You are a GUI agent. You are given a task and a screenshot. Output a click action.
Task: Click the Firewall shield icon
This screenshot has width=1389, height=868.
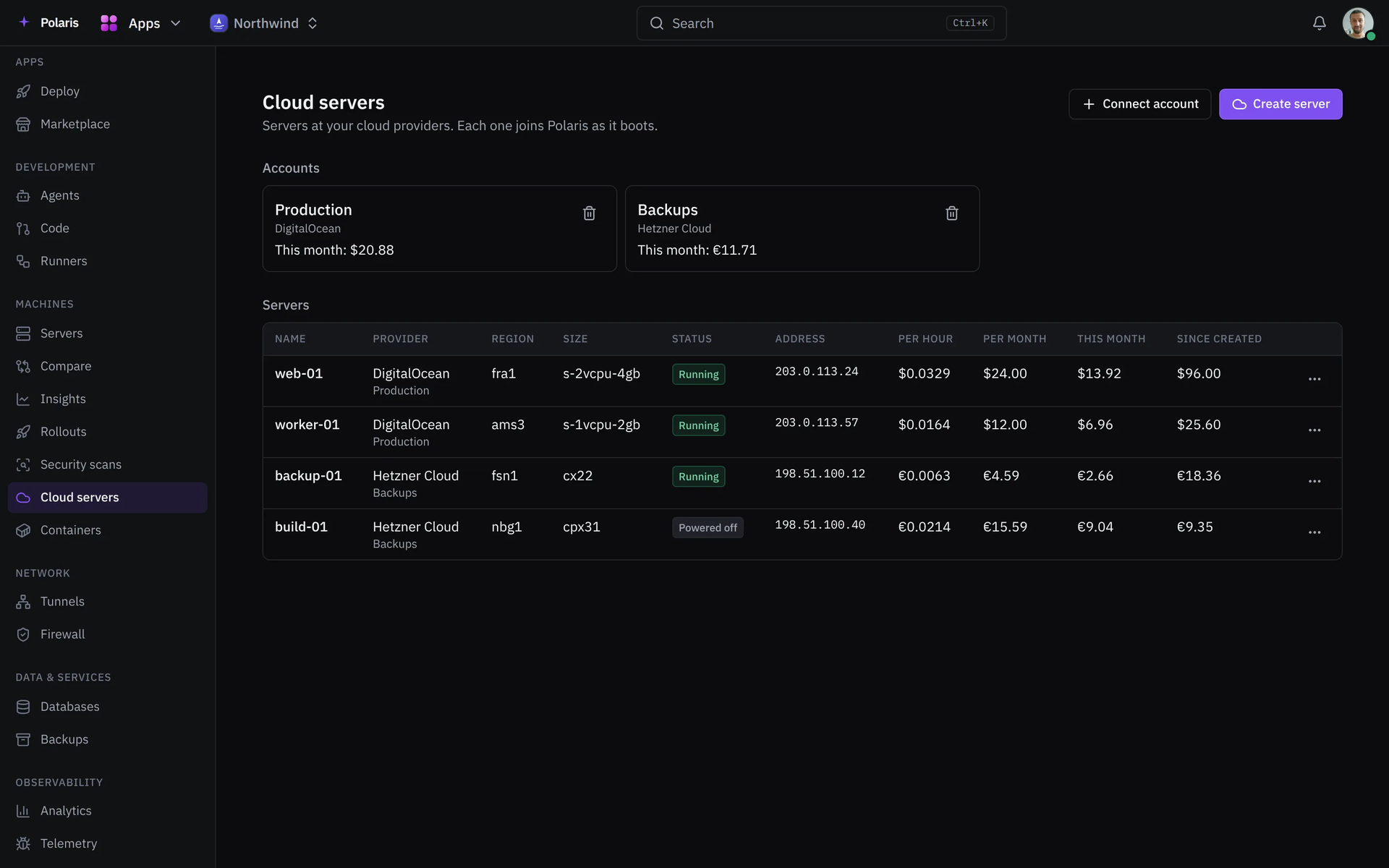click(x=23, y=634)
